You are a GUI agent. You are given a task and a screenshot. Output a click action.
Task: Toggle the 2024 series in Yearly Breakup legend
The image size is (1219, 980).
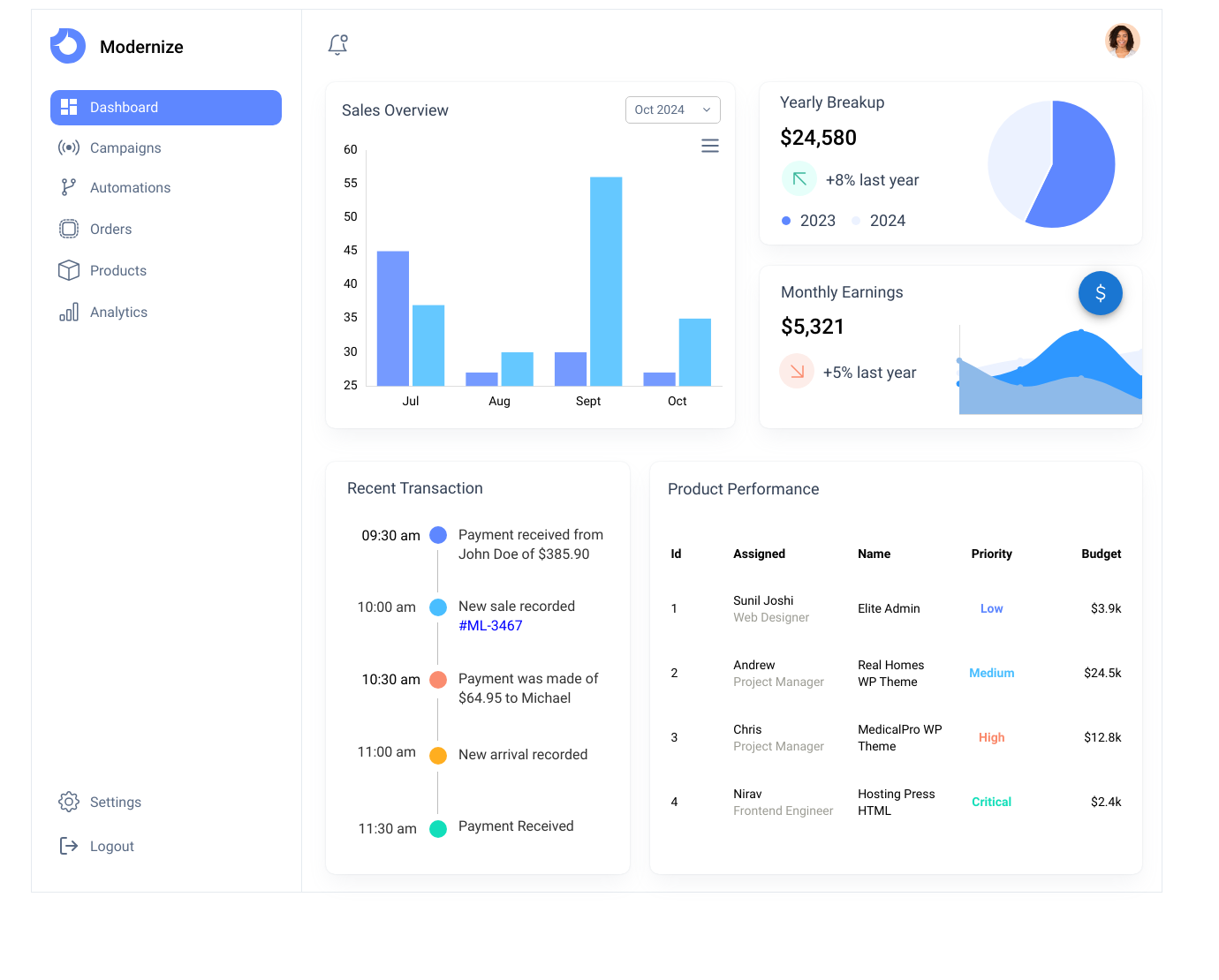pyautogui.click(x=879, y=221)
